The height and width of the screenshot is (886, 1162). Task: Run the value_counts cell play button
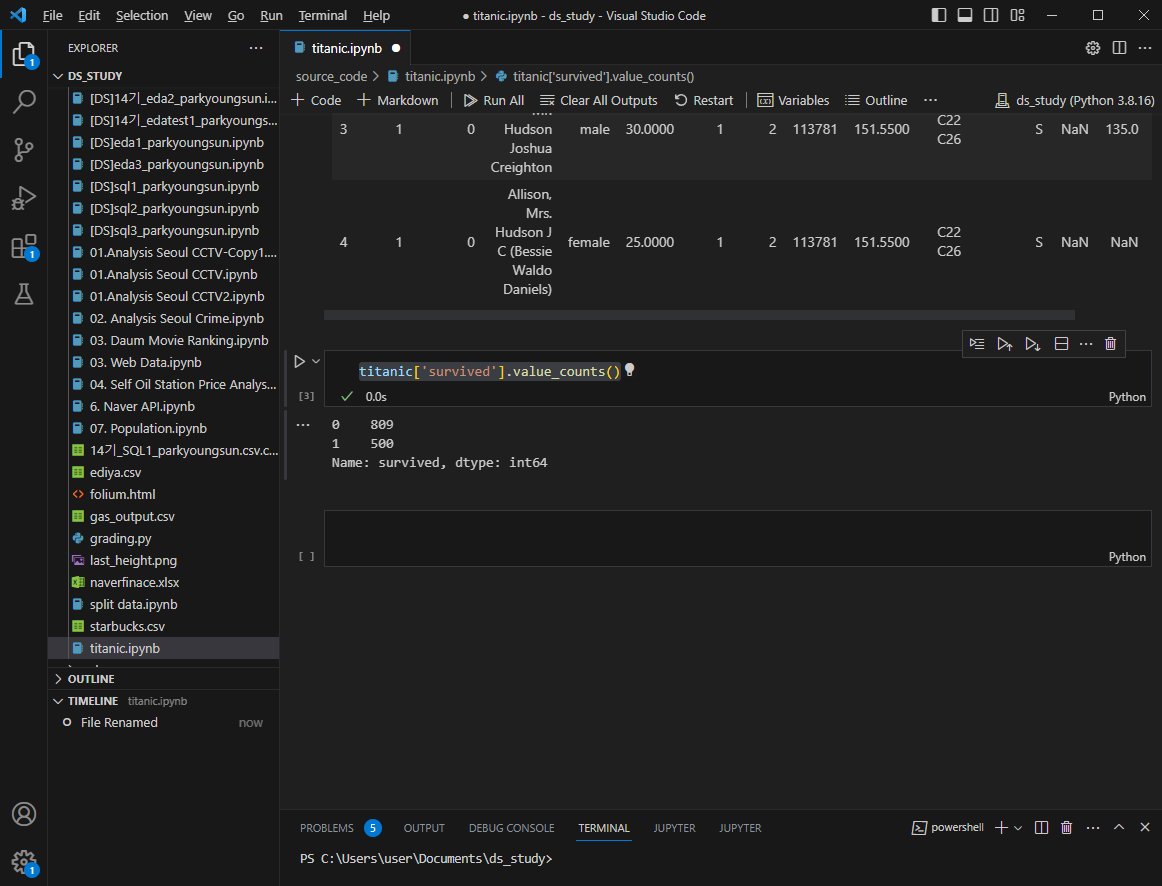pyautogui.click(x=299, y=362)
